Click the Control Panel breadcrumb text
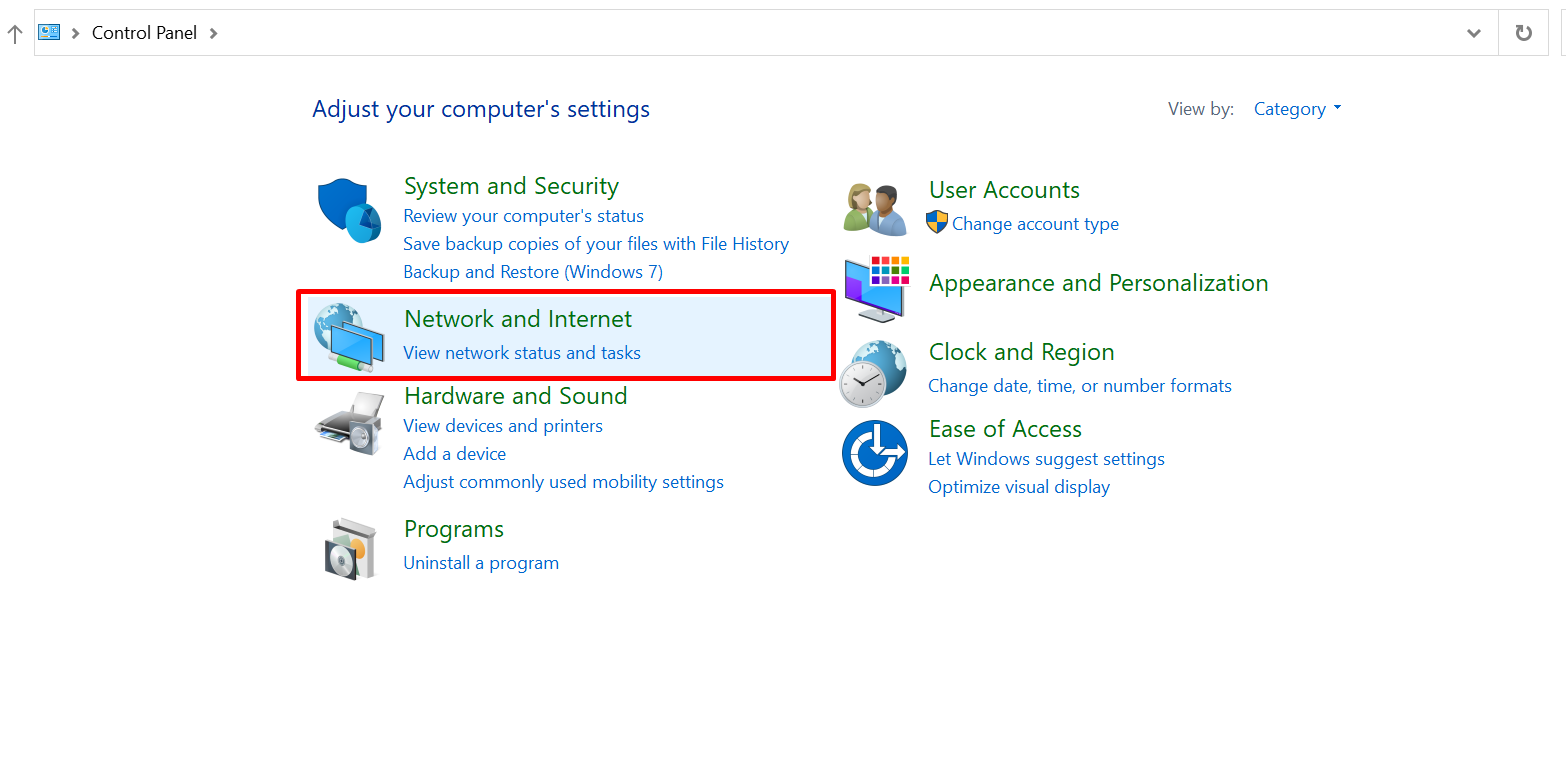 [x=144, y=33]
